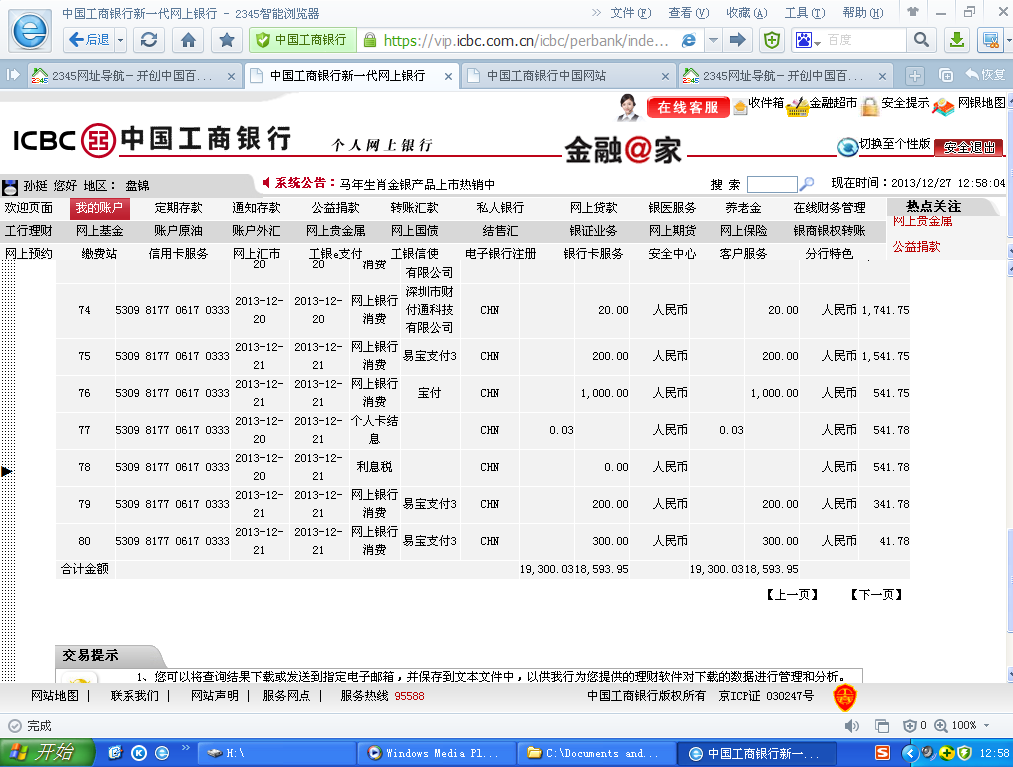Click the 搜索 text input field
1013x767 pixels.
771,184
